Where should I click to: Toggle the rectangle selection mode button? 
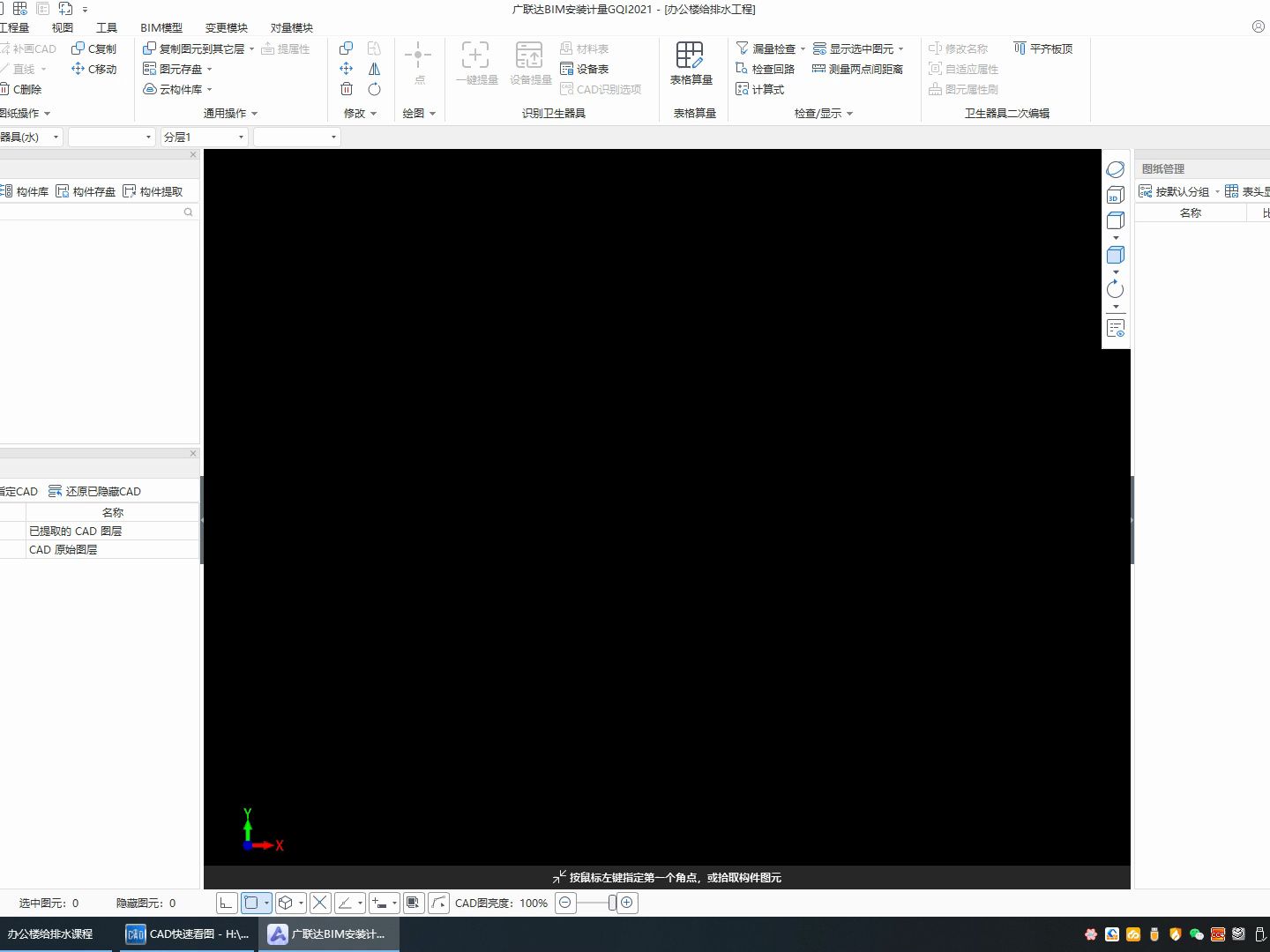(251, 903)
